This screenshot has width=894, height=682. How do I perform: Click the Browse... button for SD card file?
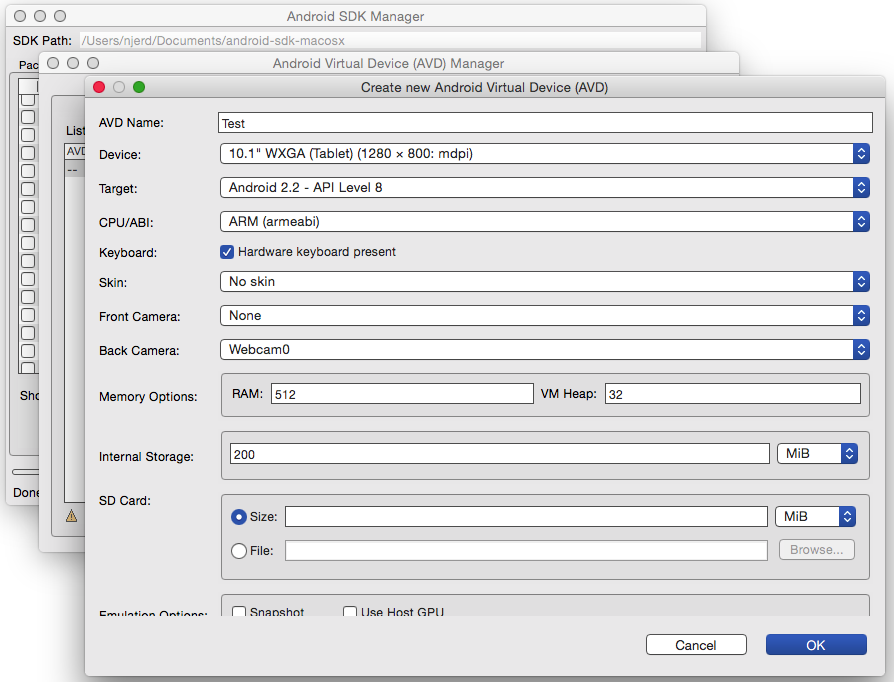(x=816, y=550)
